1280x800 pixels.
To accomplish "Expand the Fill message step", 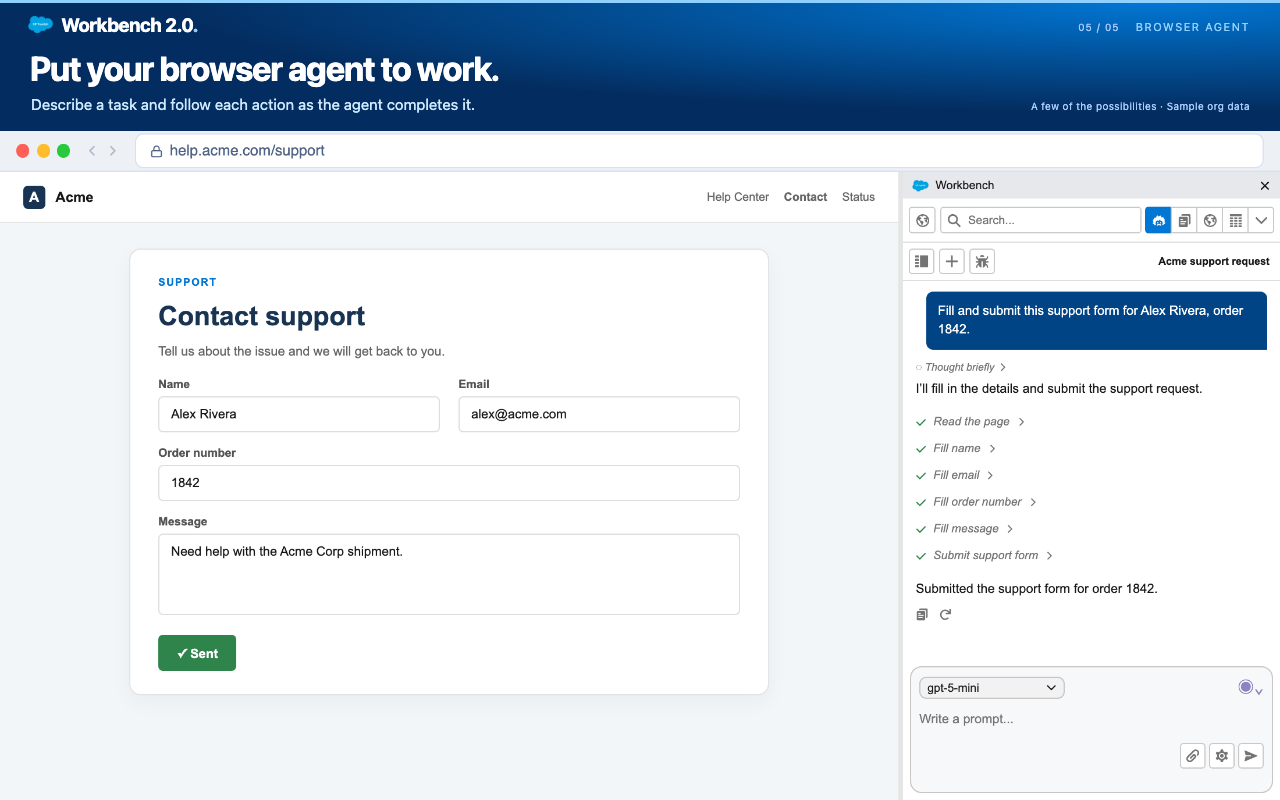I will (965, 529).
